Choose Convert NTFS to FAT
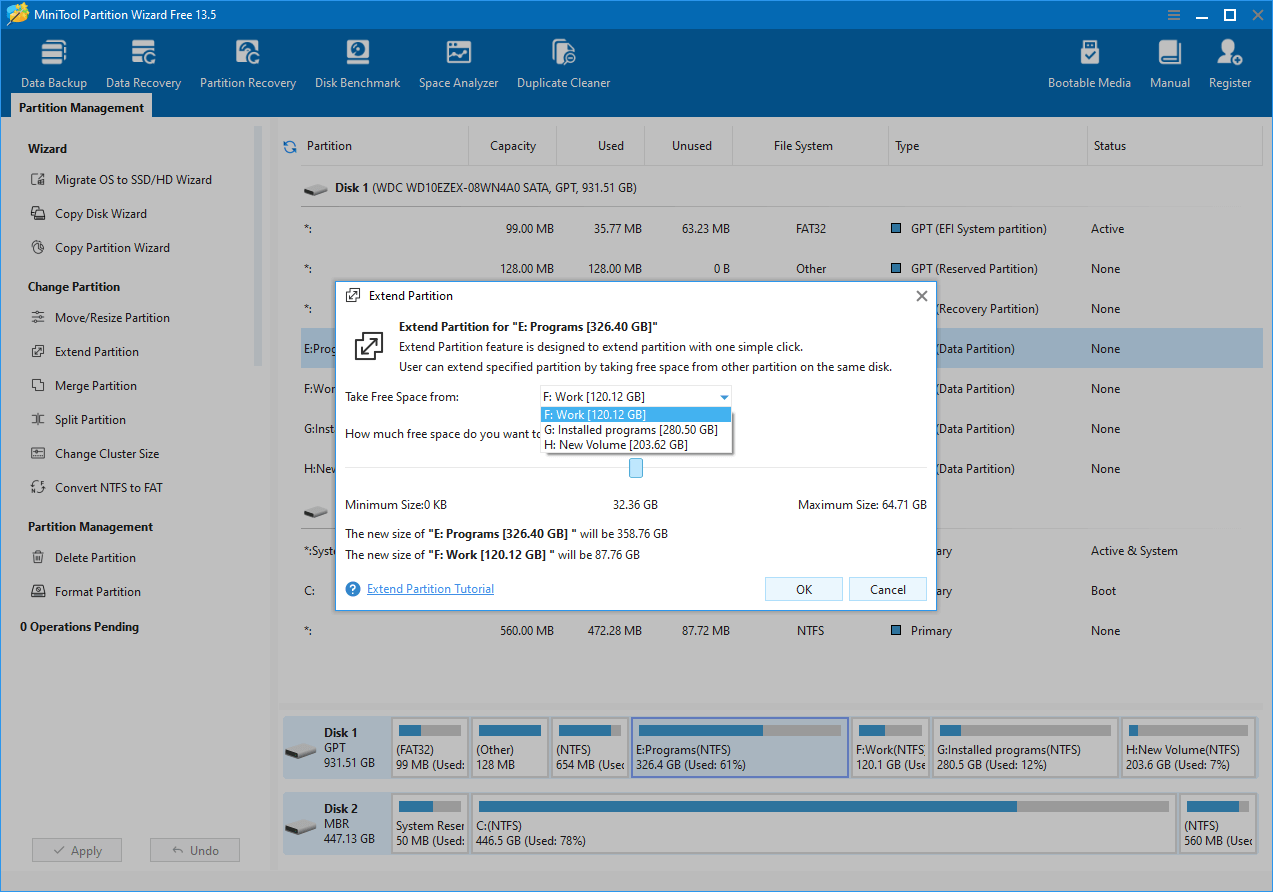The height and width of the screenshot is (892, 1273). tap(96, 488)
